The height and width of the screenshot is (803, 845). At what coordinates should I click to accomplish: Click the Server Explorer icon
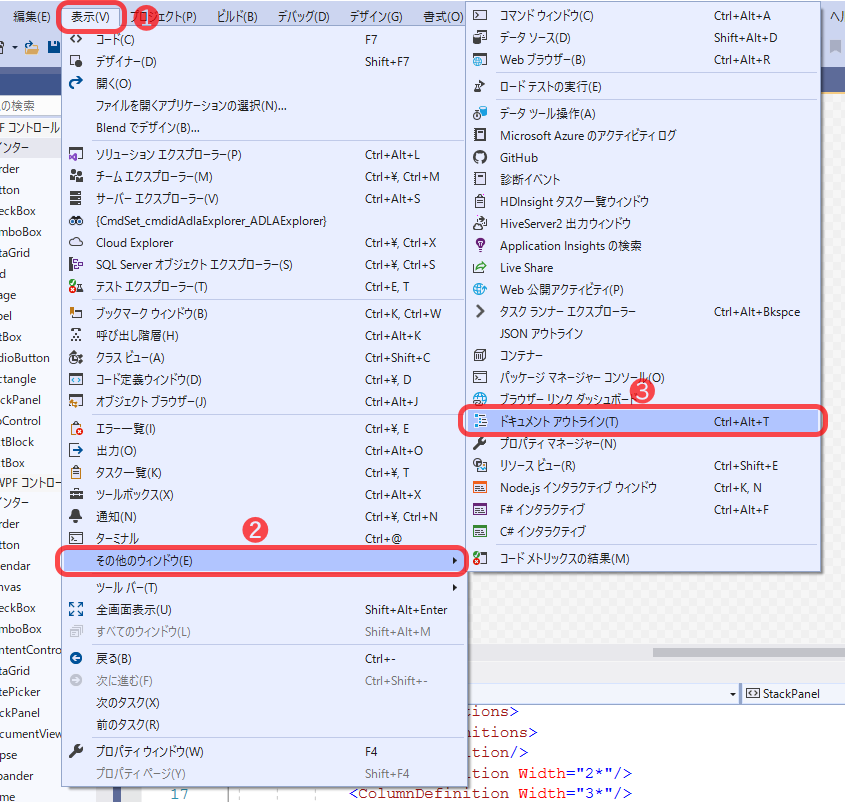click(x=76, y=198)
